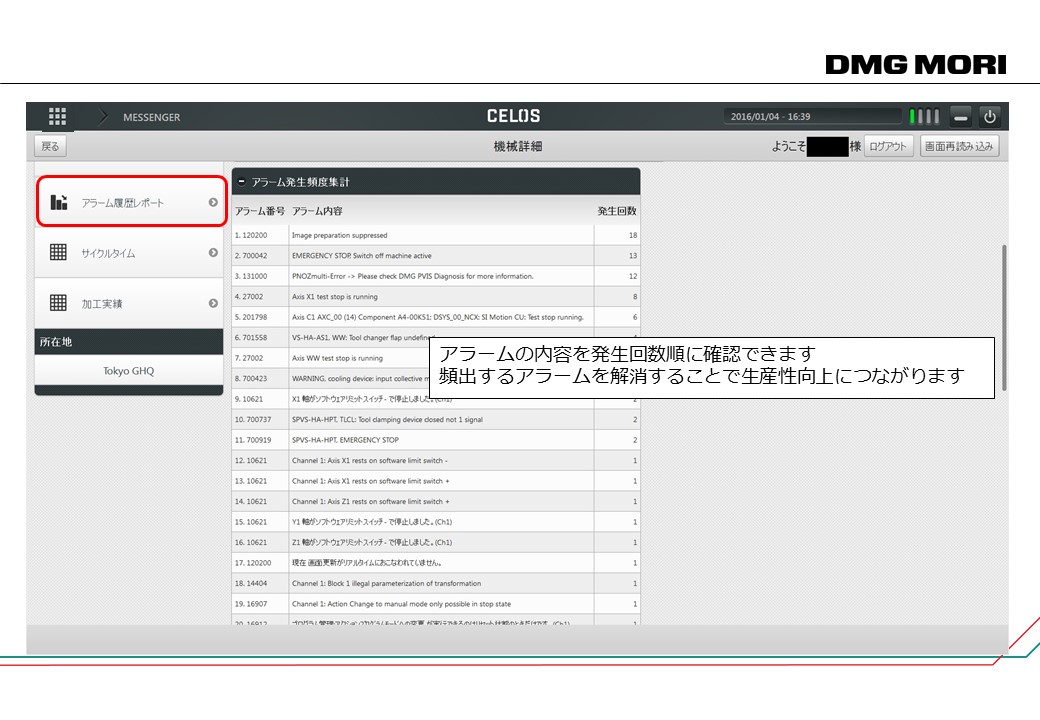Click the アラーム内容 column header
This screenshot has height=720, width=1040.
[317, 211]
